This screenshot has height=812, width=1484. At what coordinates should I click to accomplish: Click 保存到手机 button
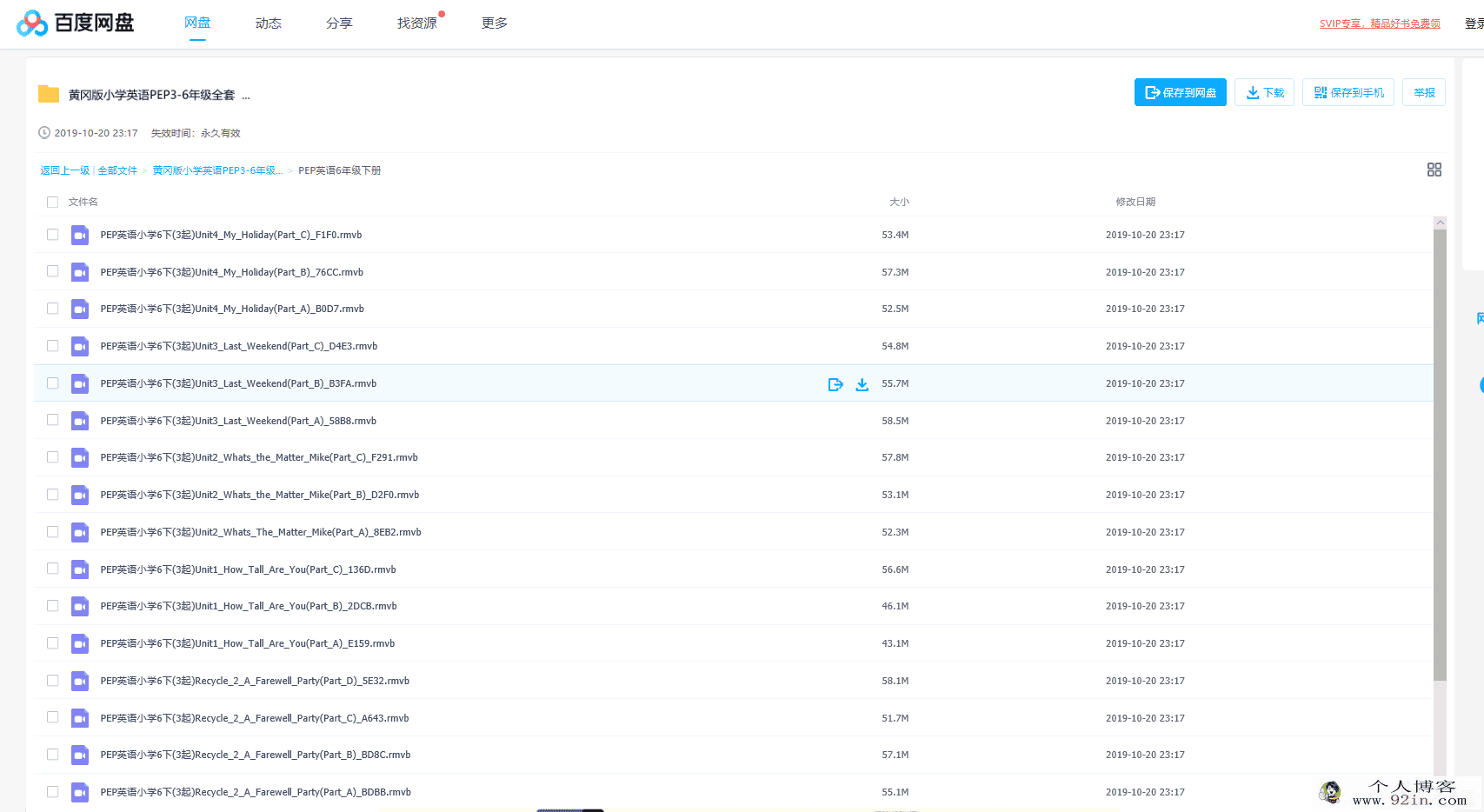coord(1348,92)
